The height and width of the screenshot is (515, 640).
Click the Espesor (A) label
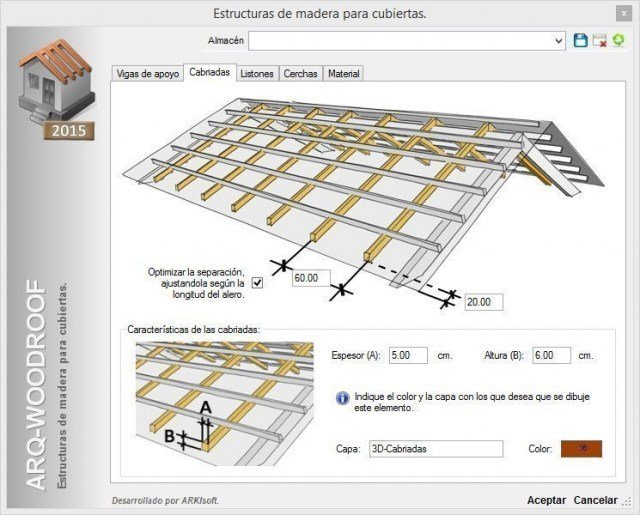(356, 355)
